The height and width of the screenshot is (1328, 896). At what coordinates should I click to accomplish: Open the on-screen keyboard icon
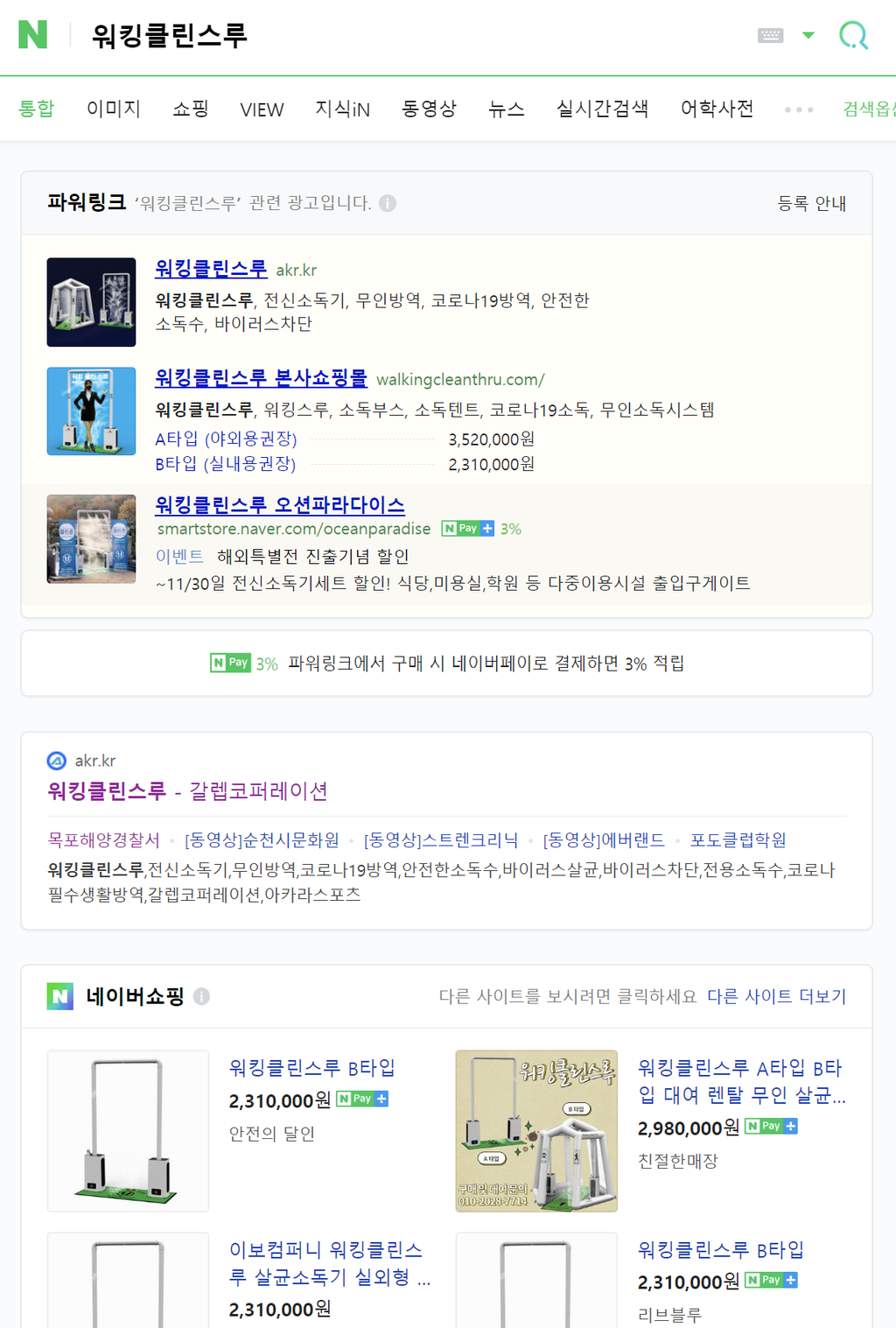pos(770,35)
